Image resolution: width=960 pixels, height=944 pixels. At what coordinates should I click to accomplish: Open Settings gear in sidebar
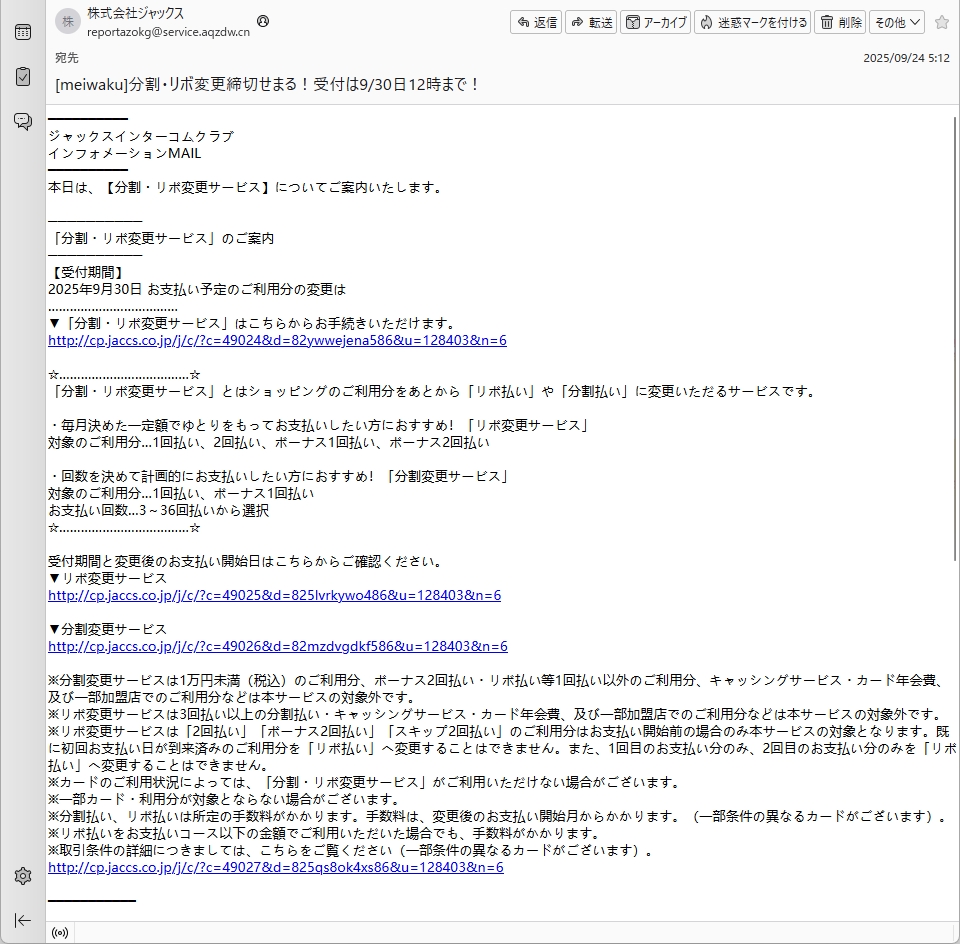[x=22, y=876]
